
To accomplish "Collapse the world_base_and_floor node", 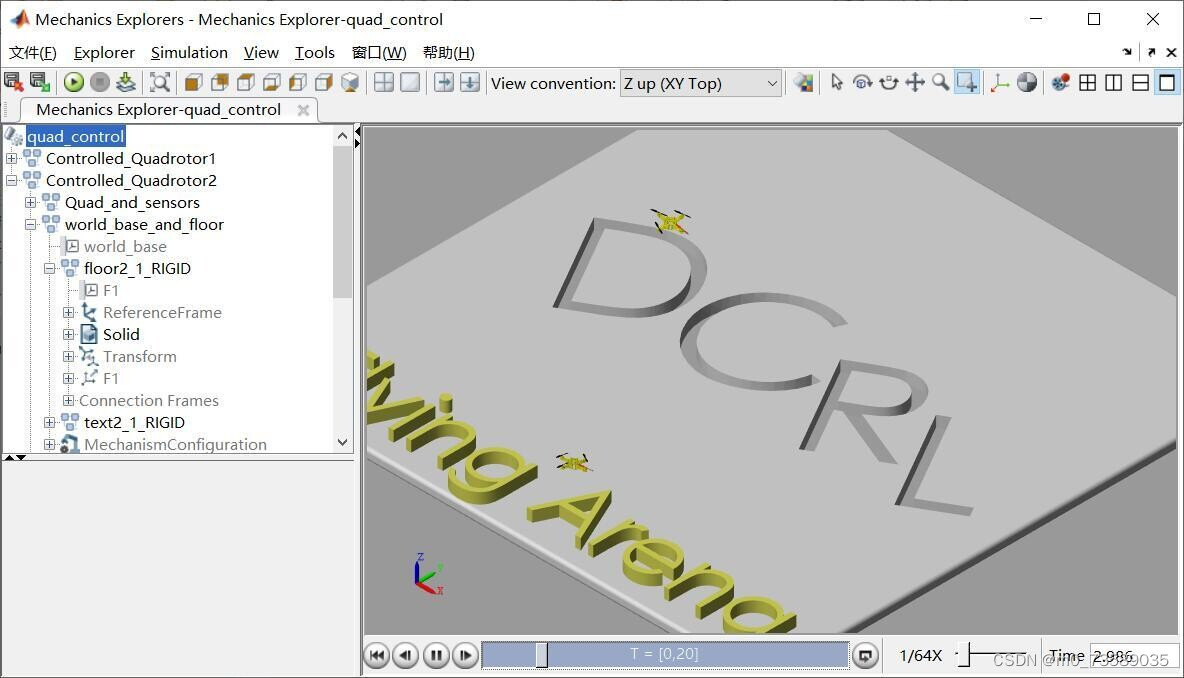I will click(30, 224).
